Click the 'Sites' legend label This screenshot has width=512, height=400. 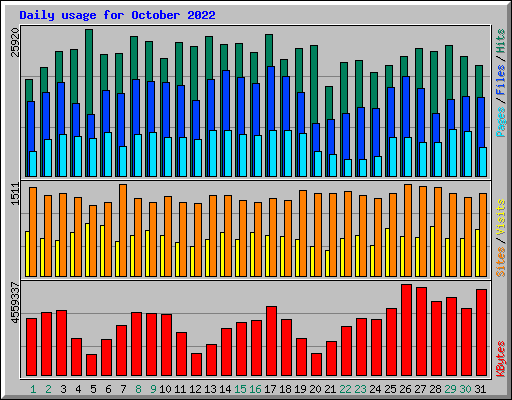click(x=501, y=262)
